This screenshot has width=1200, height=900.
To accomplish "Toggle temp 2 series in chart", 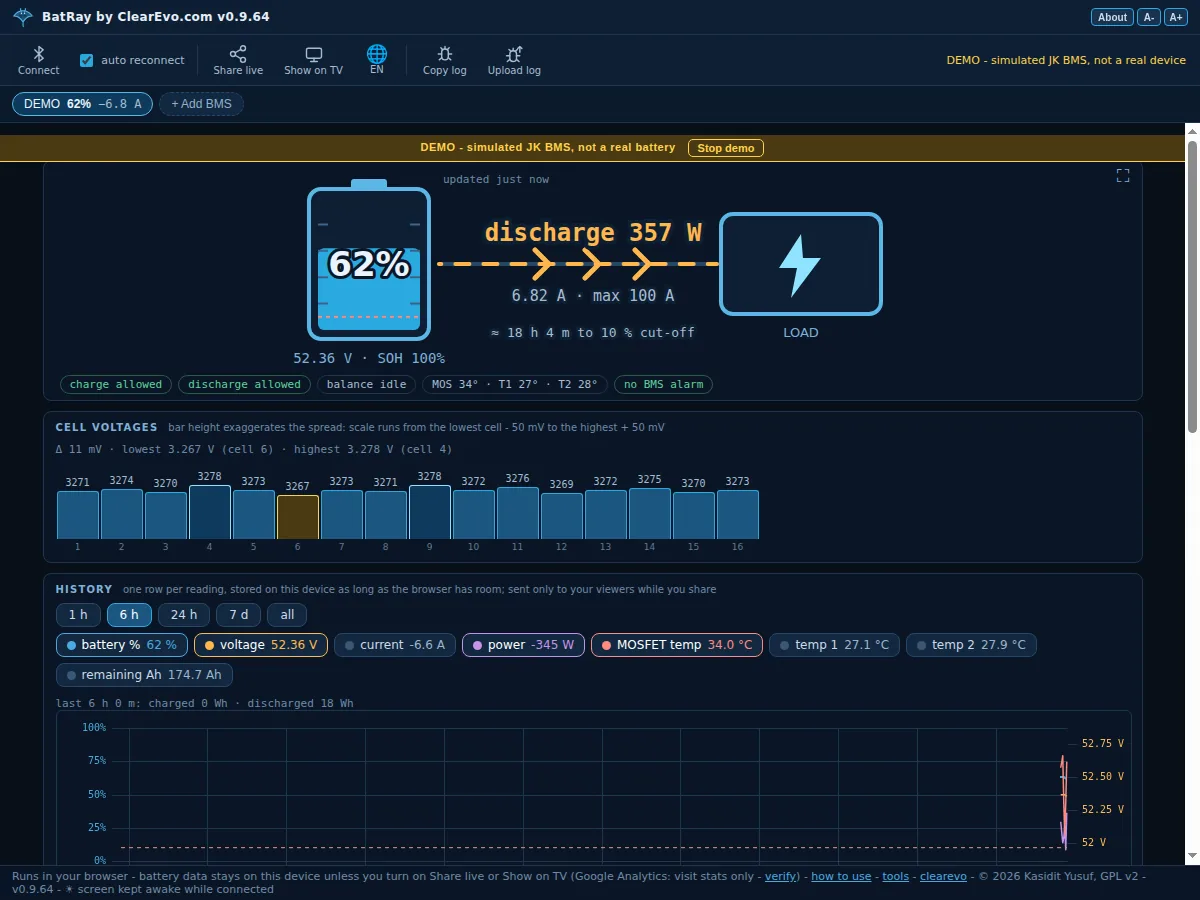I will (971, 645).
